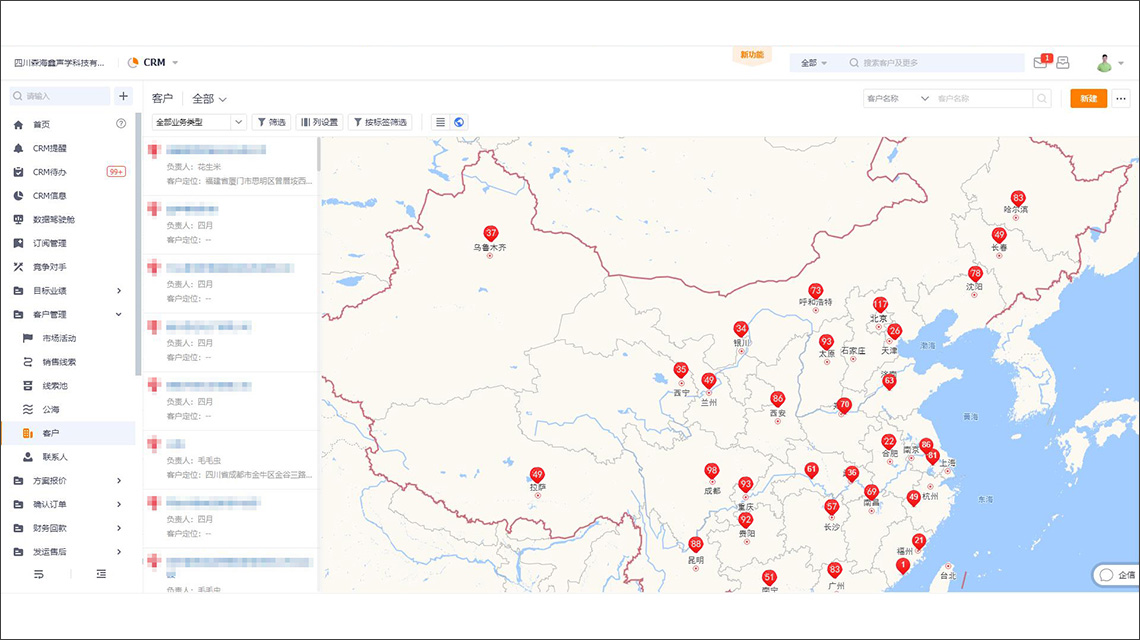Switch to list view icon
This screenshot has width=1140, height=640.
[440, 122]
